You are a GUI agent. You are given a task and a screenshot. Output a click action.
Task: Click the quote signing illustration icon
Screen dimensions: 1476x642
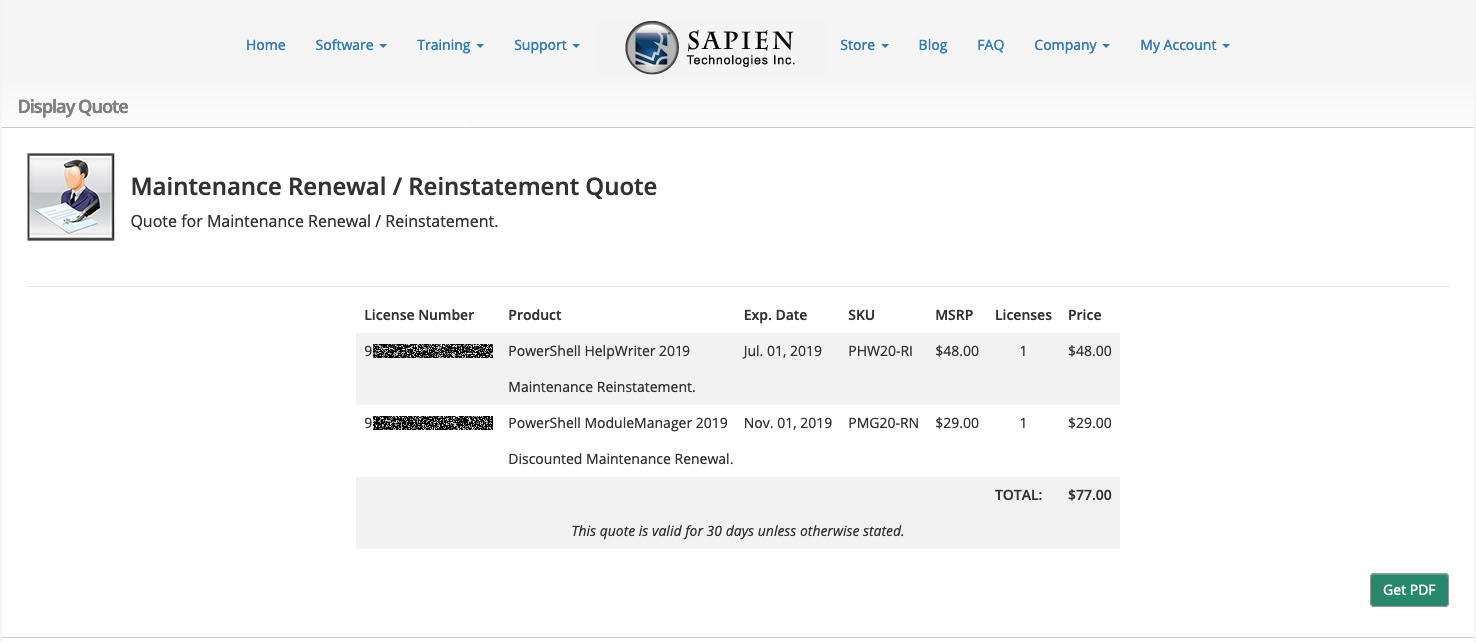tap(70, 197)
